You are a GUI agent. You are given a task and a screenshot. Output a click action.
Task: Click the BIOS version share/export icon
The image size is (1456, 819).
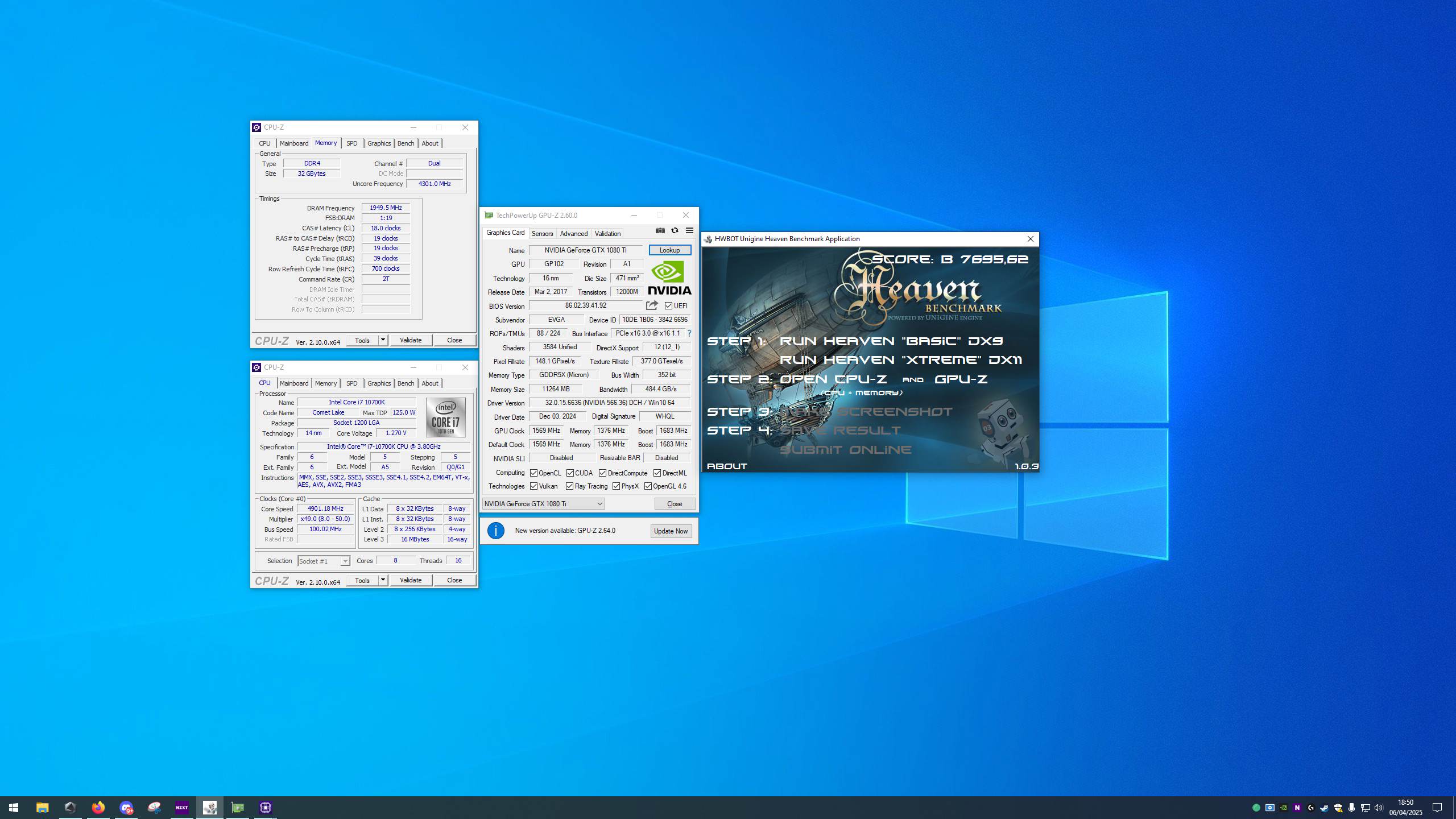point(652,305)
